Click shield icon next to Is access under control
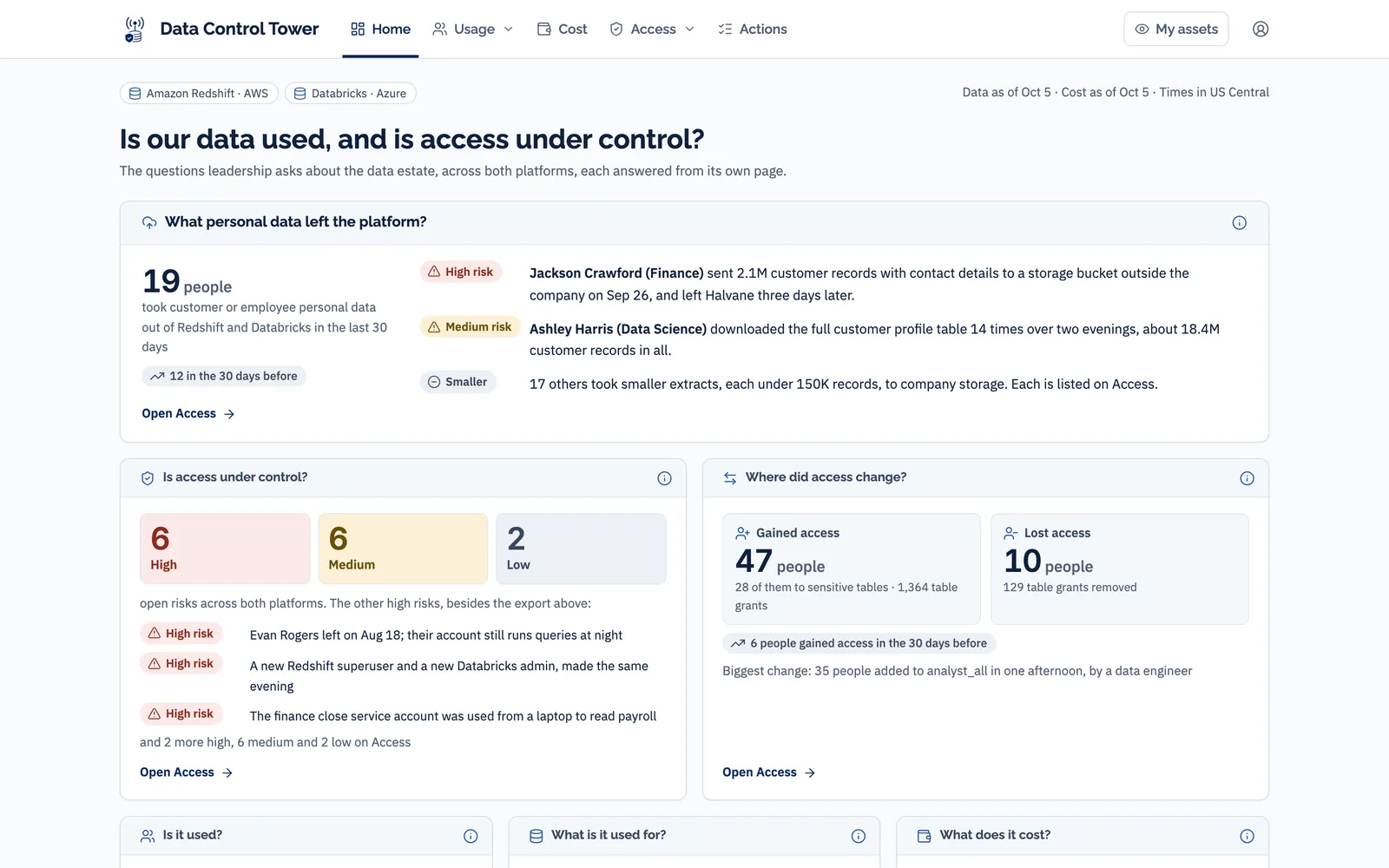The height and width of the screenshot is (868, 1389). pyautogui.click(x=148, y=478)
